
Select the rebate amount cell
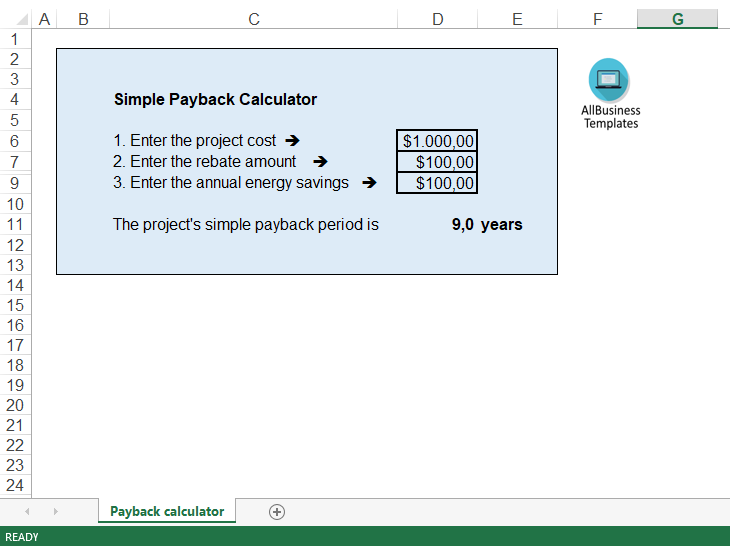pyautogui.click(x=437, y=162)
